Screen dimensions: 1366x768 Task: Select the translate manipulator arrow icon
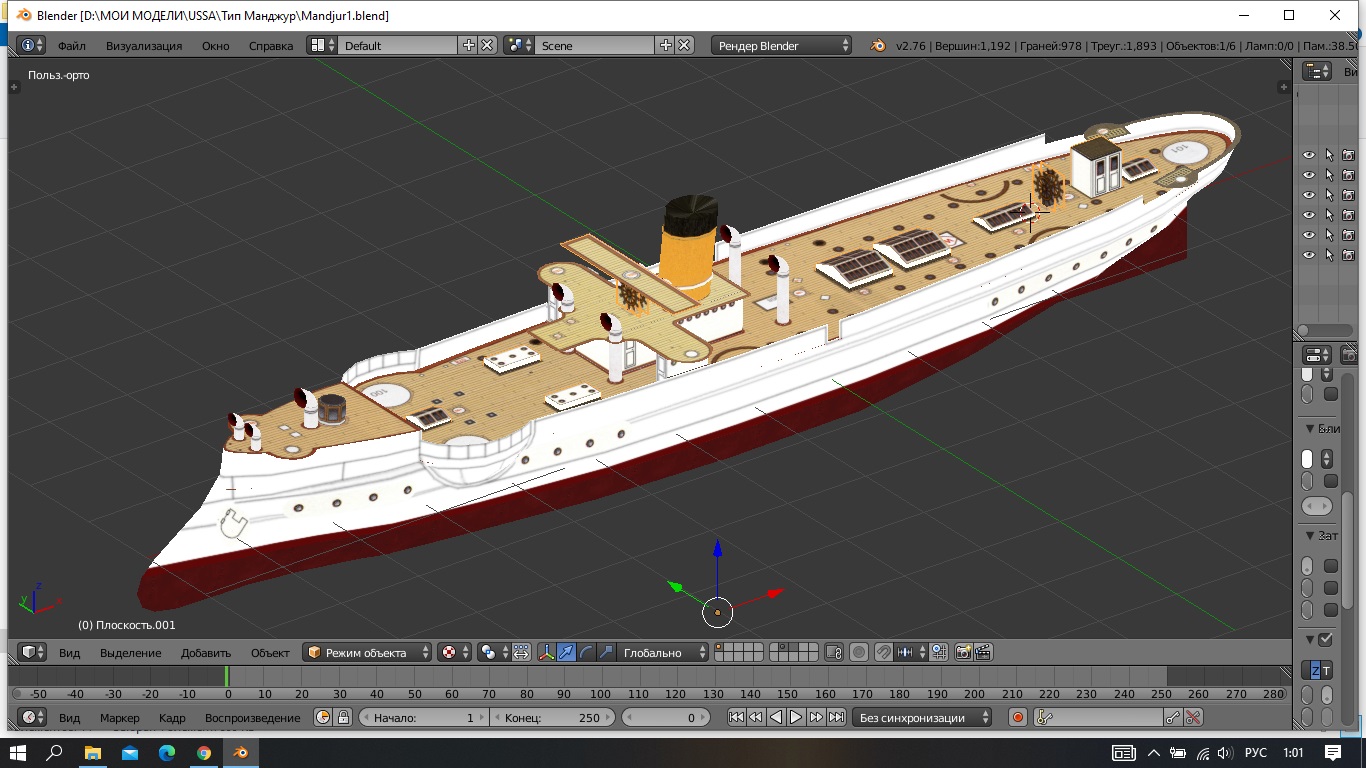pos(567,653)
